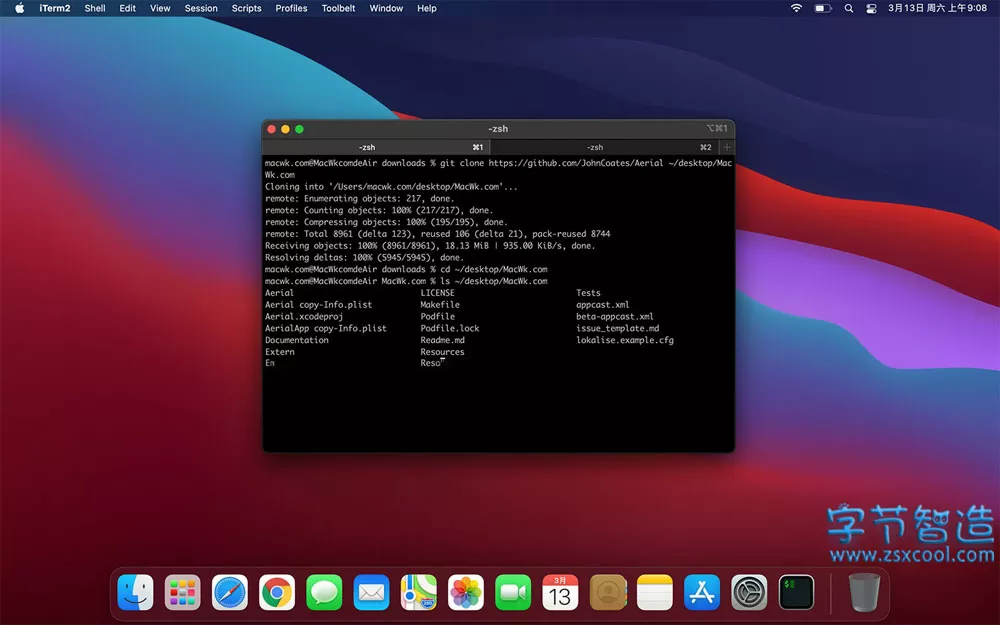Open the Help menu
The width and height of the screenshot is (1000, 625).
coord(427,8)
